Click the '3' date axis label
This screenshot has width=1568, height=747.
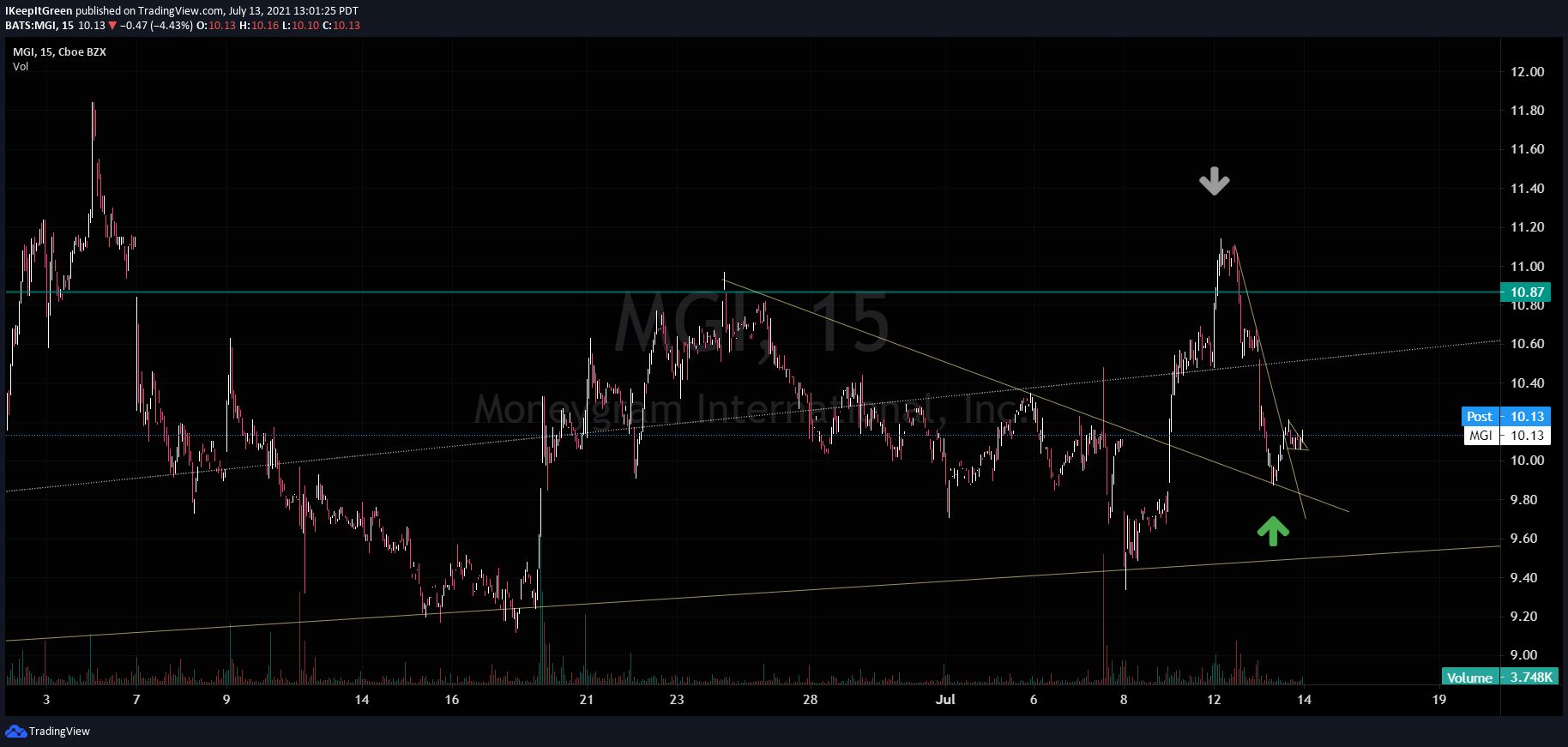[x=46, y=699]
